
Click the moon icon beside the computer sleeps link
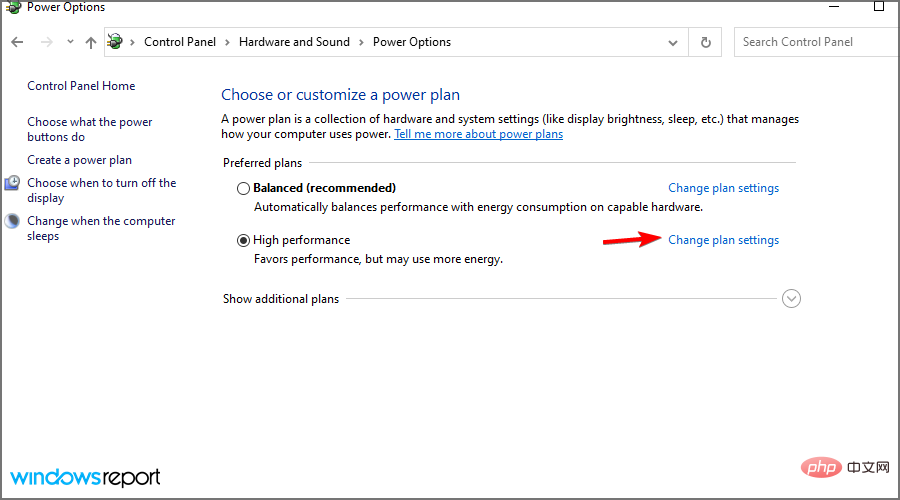click(13, 222)
